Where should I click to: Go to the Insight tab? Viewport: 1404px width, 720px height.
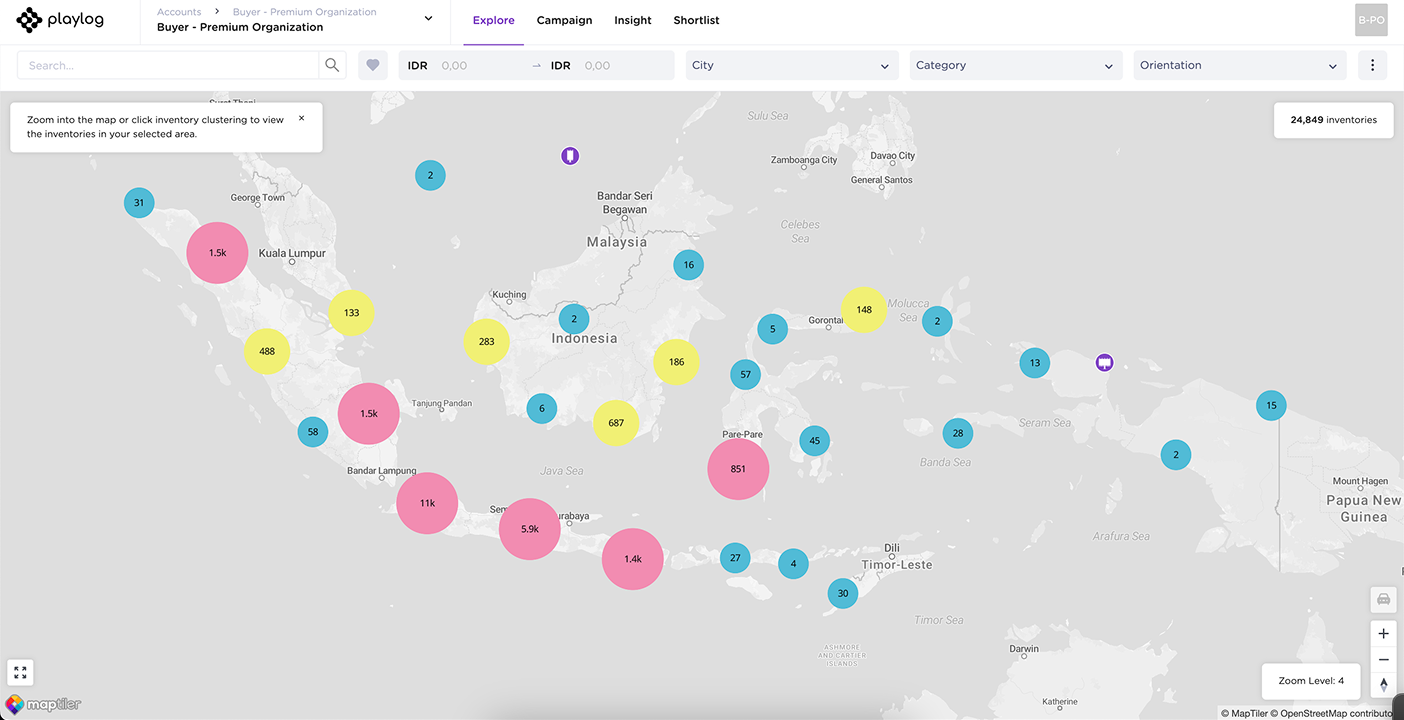[x=633, y=20]
